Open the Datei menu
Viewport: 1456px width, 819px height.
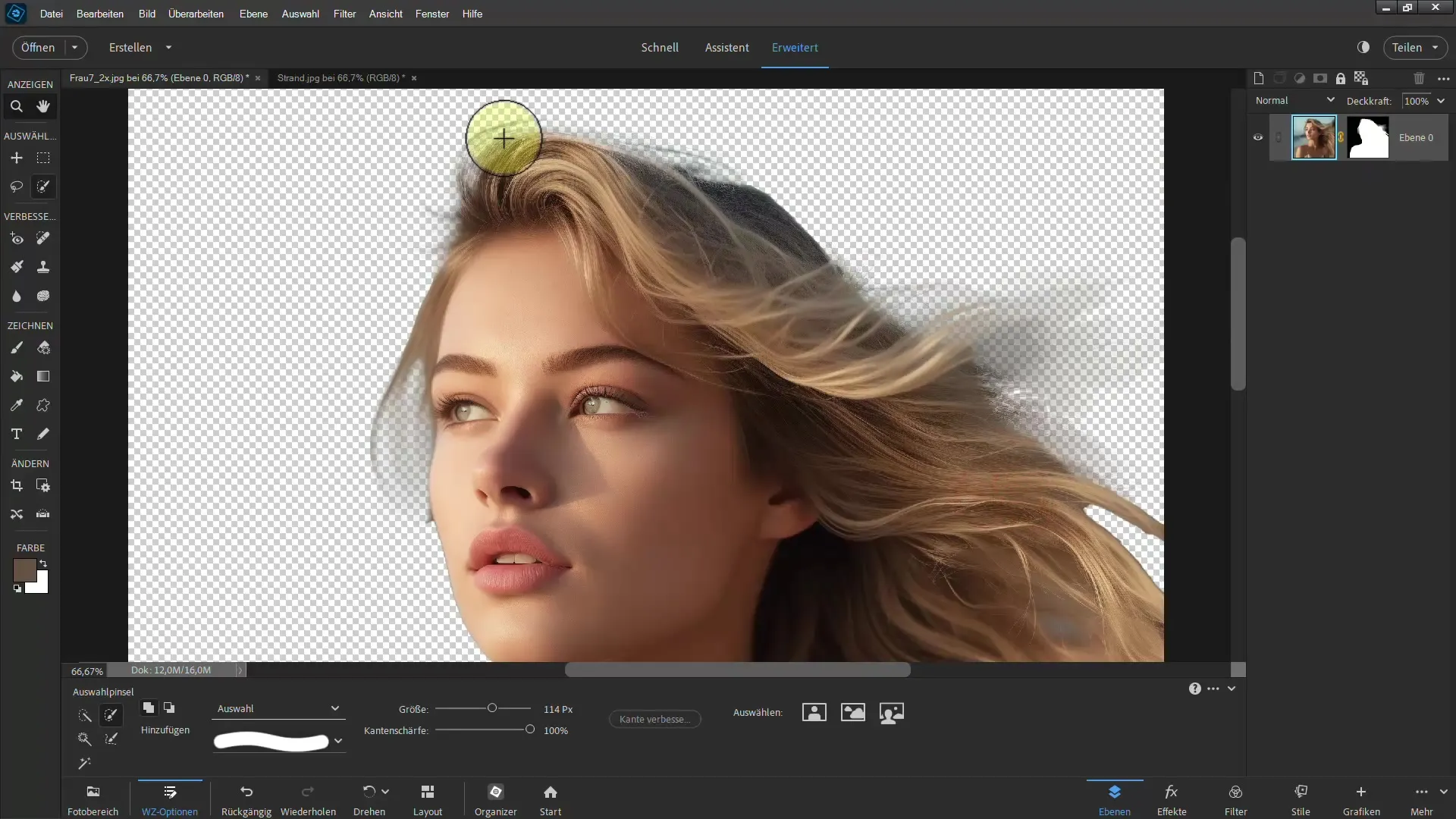pyautogui.click(x=52, y=14)
